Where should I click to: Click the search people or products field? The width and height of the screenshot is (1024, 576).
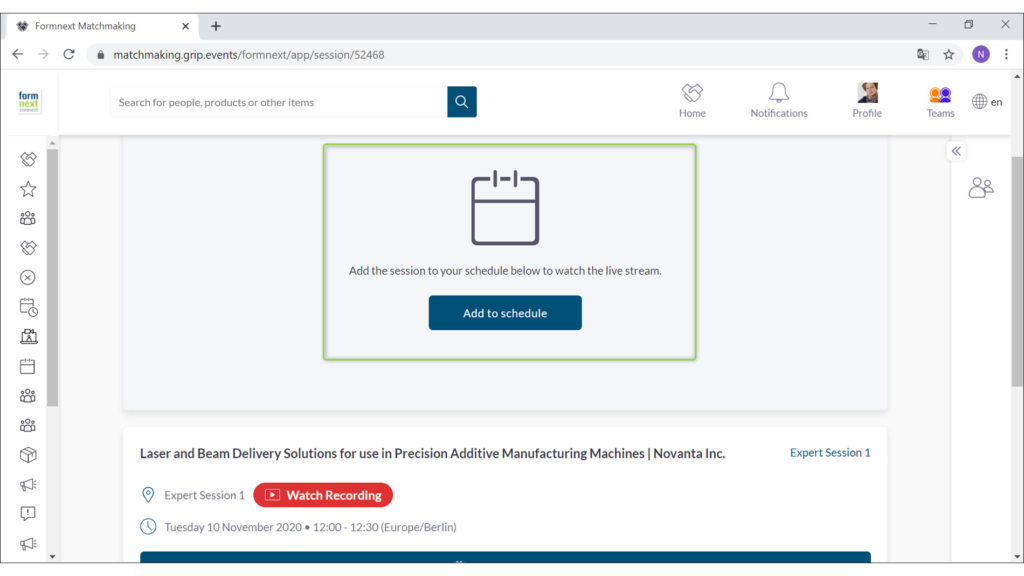point(278,102)
